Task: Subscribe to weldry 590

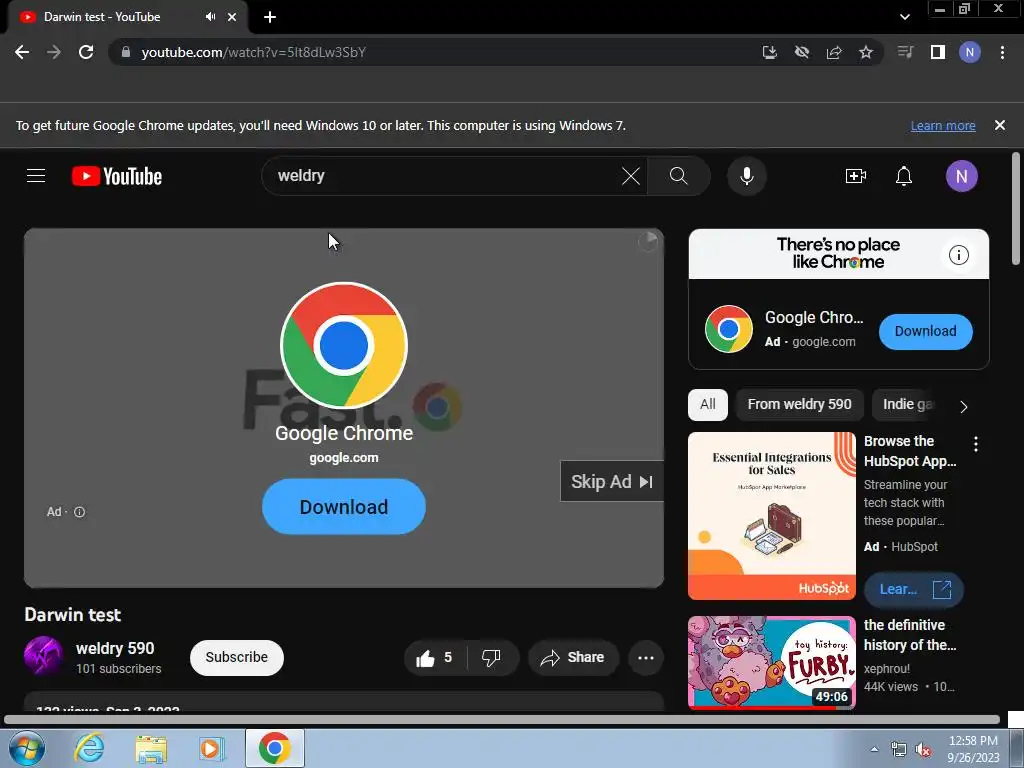Action: tap(236, 657)
